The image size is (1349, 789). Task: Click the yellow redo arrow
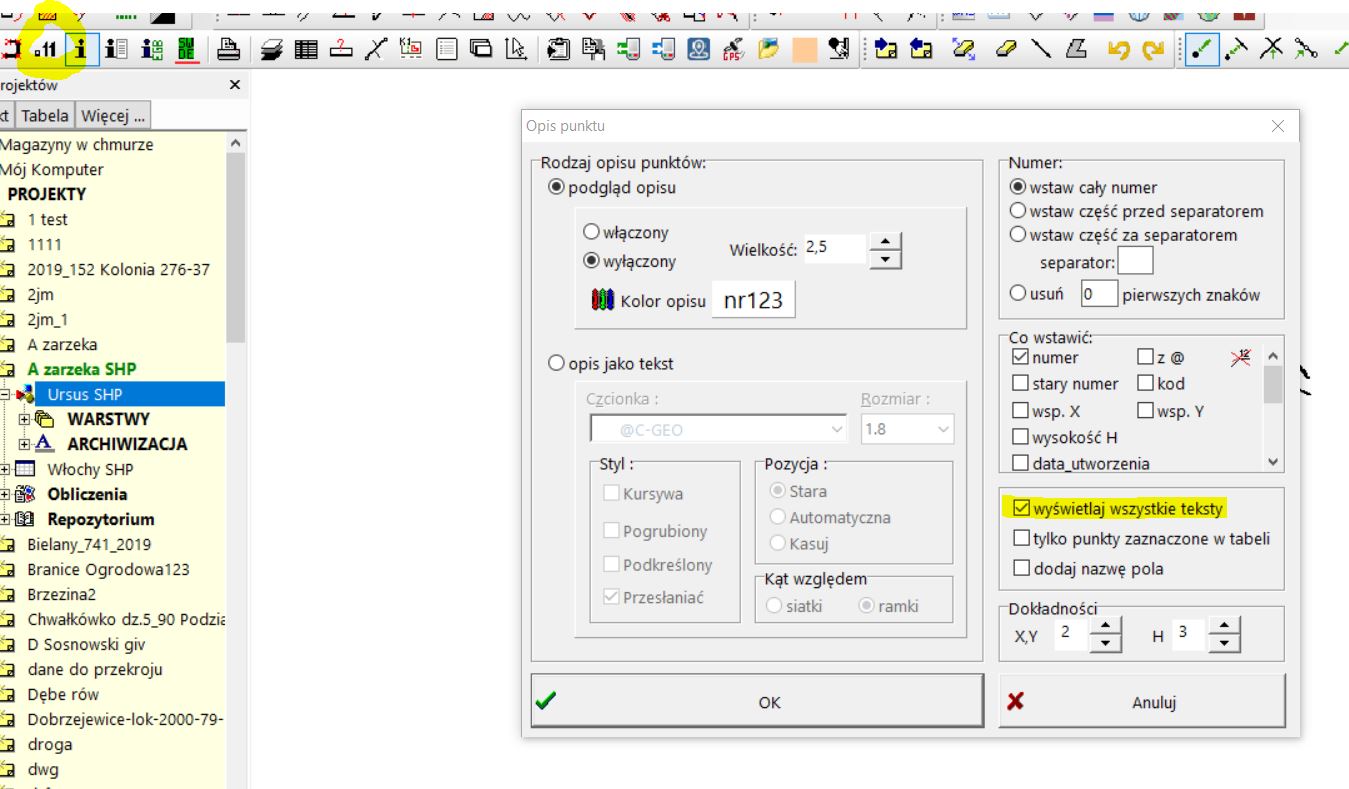tap(1153, 49)
